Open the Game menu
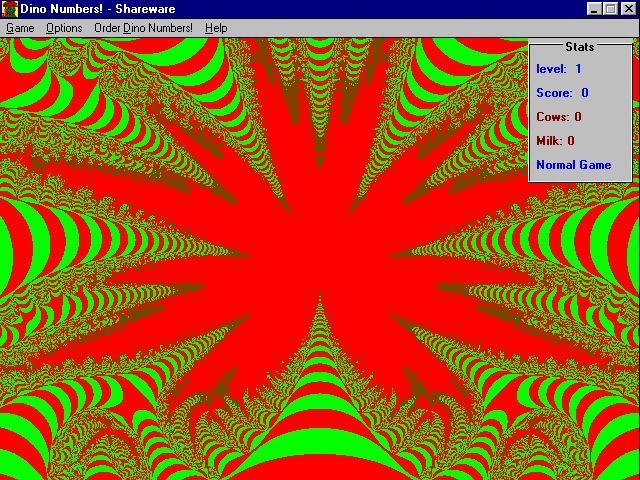 20,28
